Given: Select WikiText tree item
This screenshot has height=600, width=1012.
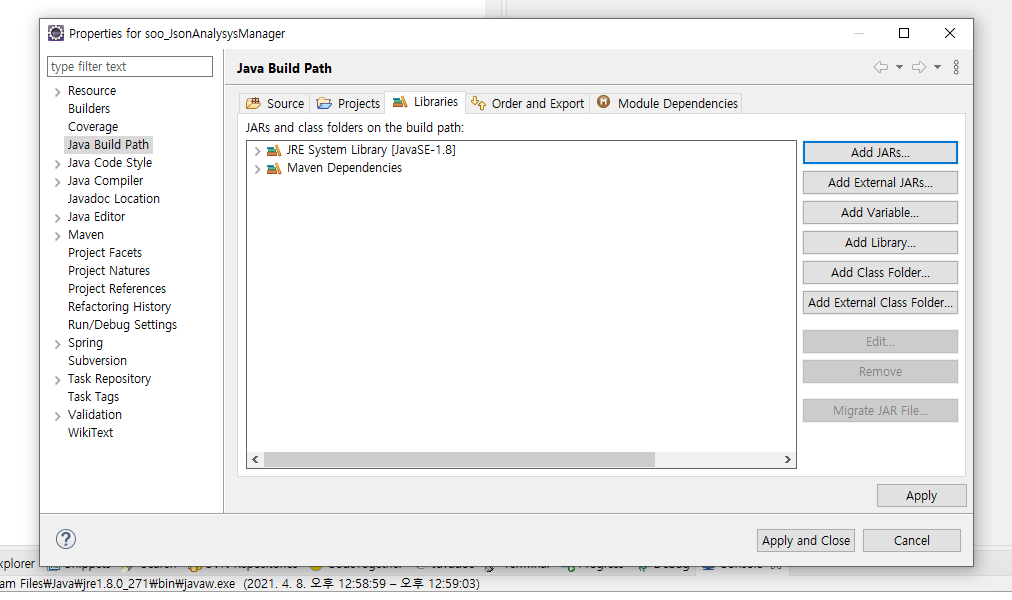Looking at the screenshot, I should click(90, 433).
